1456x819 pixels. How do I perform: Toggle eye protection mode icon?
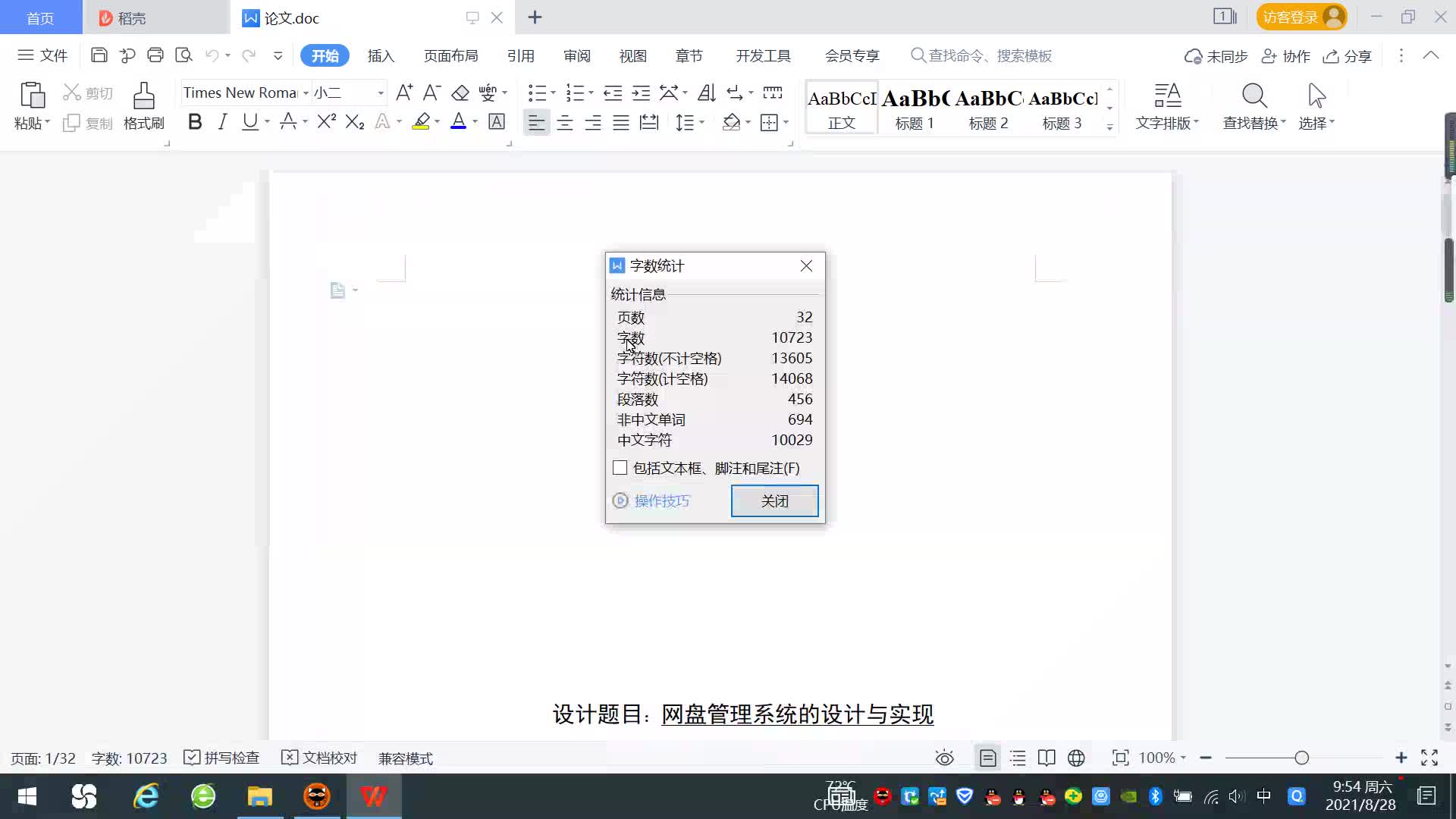tap(944, 758)
